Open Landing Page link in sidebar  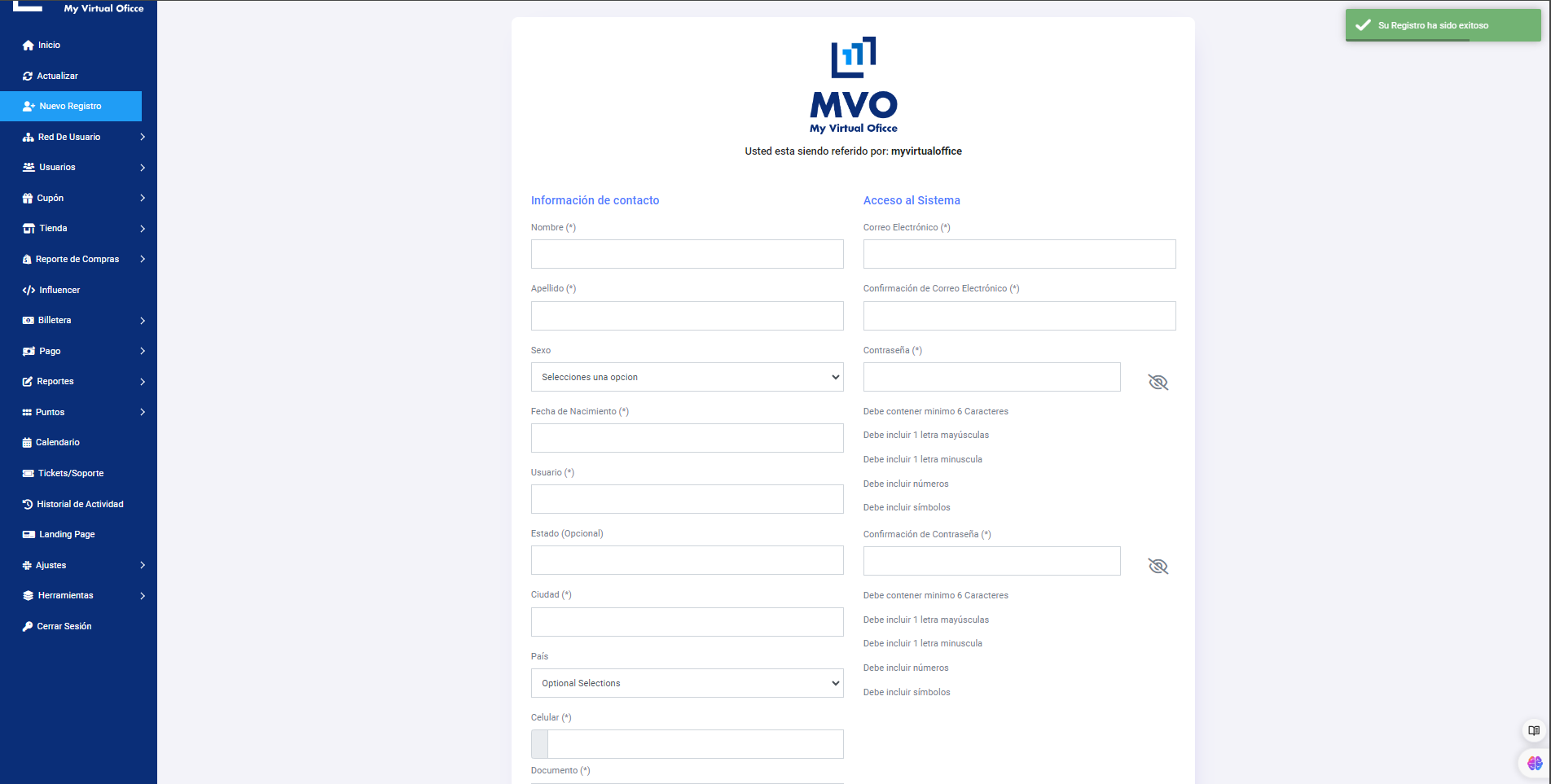(x=67, y=534)
